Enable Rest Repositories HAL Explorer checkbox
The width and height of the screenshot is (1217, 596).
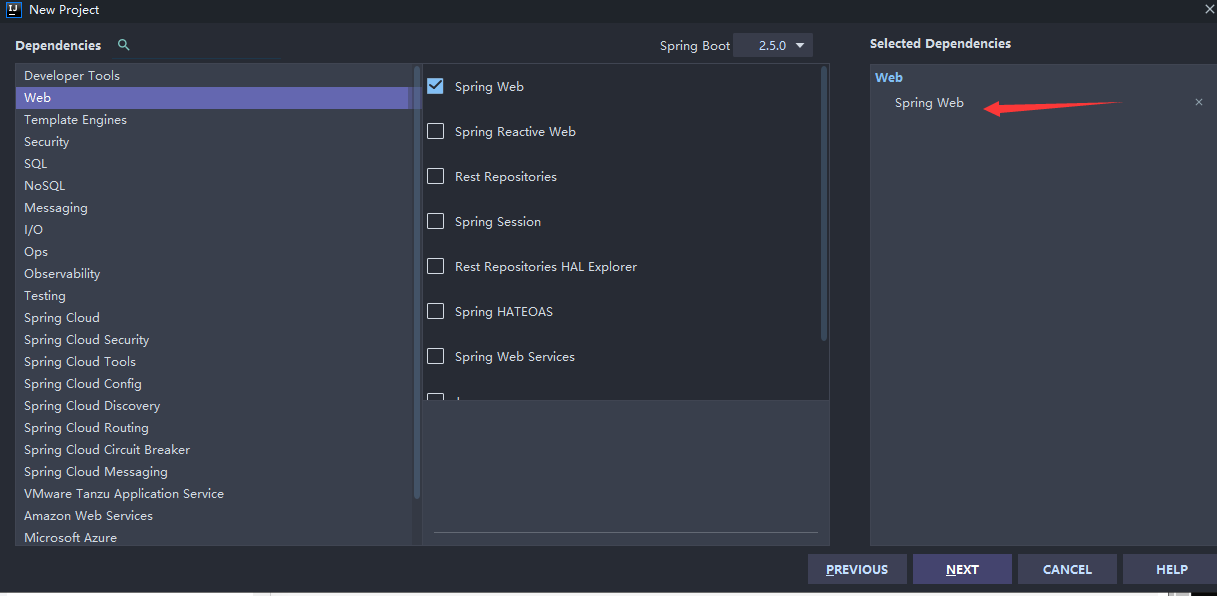[x=435, y=266]
